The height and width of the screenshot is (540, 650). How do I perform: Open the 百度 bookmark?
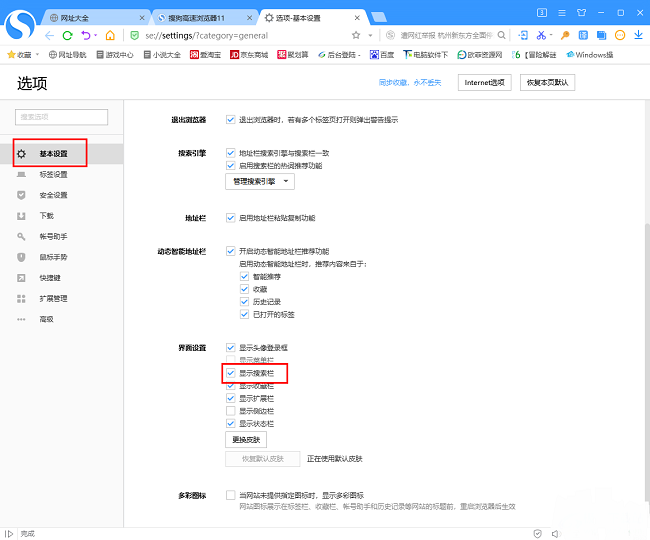point(382,55)
